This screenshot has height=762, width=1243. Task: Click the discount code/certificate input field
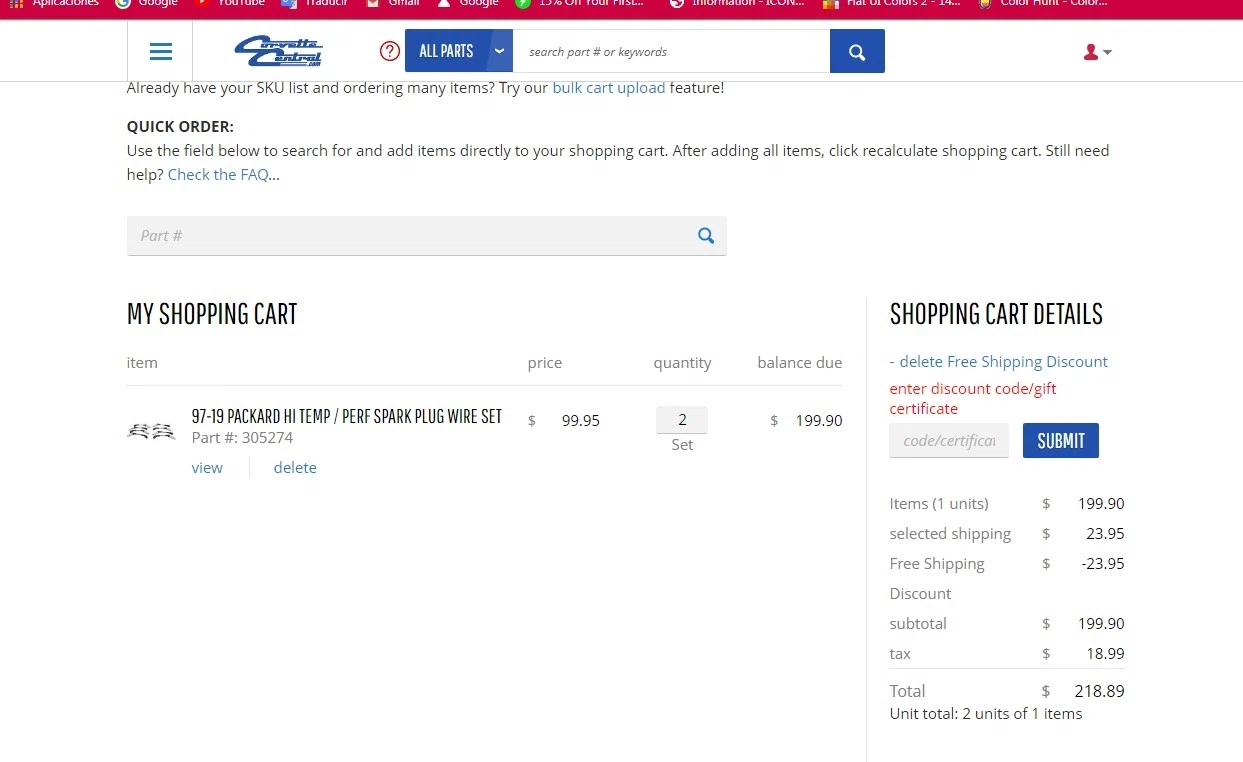pyautogui.click(x=949, y=441)
